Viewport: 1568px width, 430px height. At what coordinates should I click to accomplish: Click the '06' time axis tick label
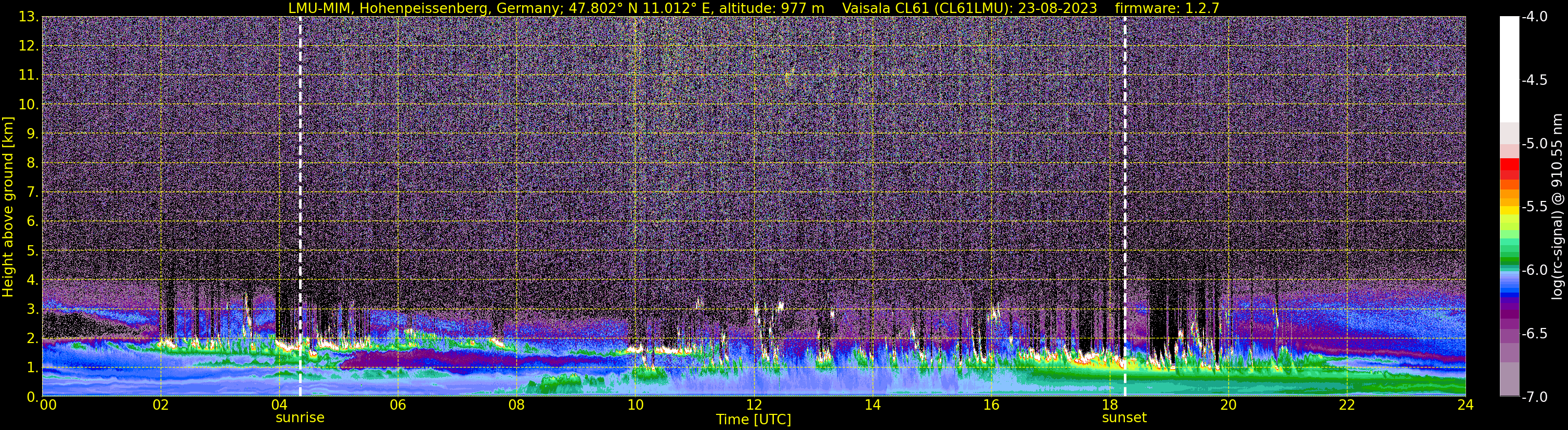398,405
